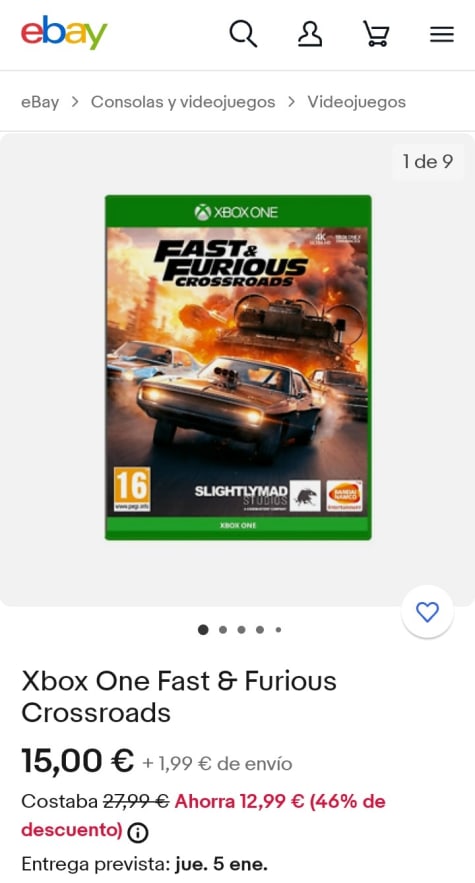The width and height of the screenshot is (475, 883).
Task: Select the second image carousel dot
Action: (x=223, y=630)
